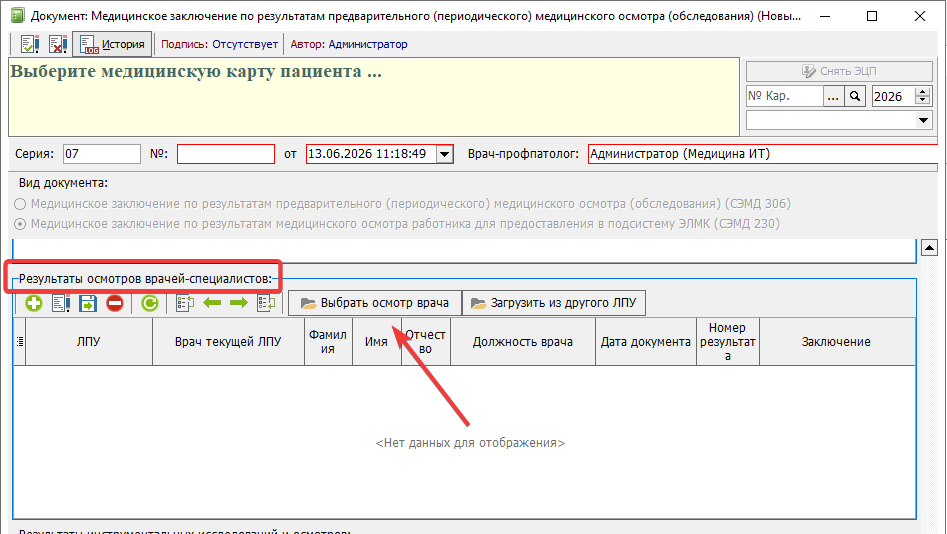Click the grid column chooser icon left of ЛПУ
This screenshot has width=947, height=534.
[20, 342]
